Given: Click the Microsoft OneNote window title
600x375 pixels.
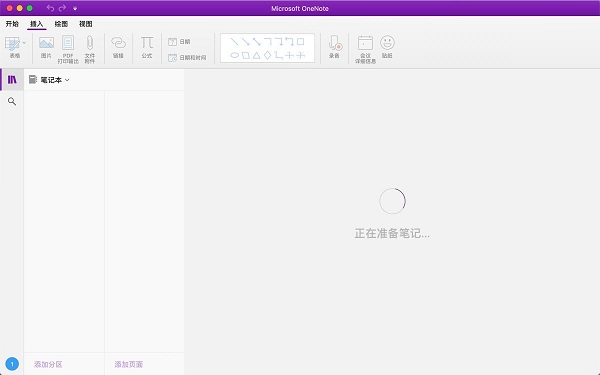Looking at the screenshot, I should coord(300,8).
